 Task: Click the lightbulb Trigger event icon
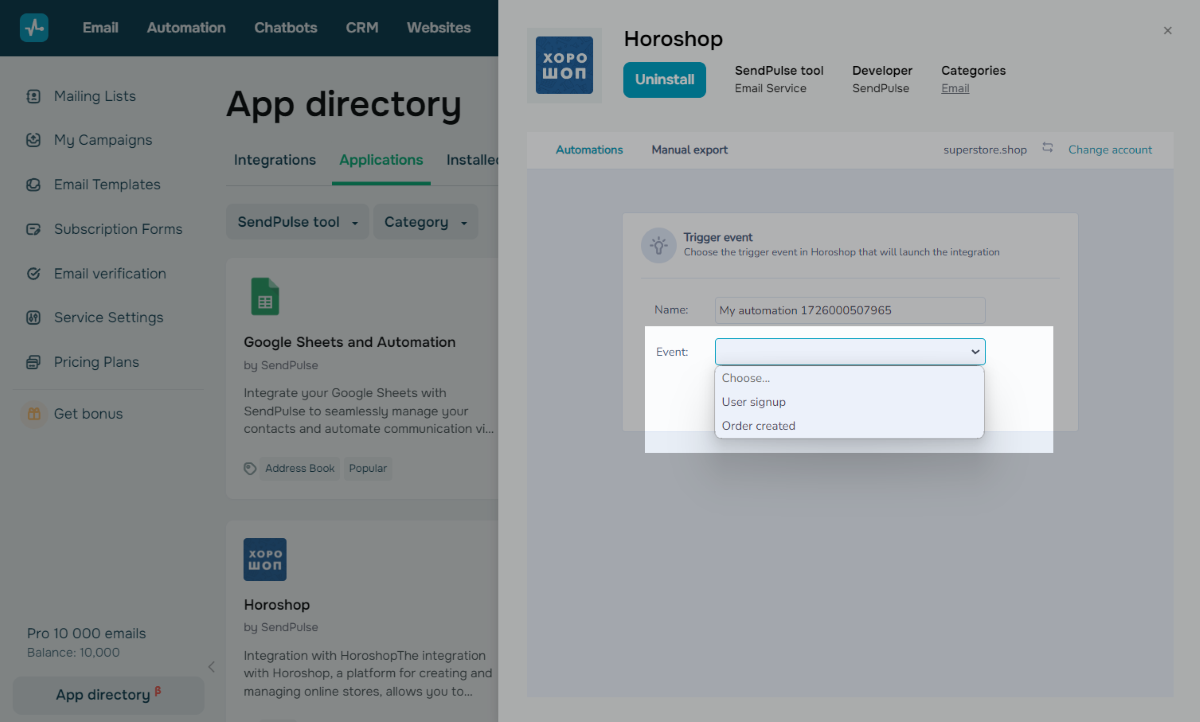click(x=659, y=245)
